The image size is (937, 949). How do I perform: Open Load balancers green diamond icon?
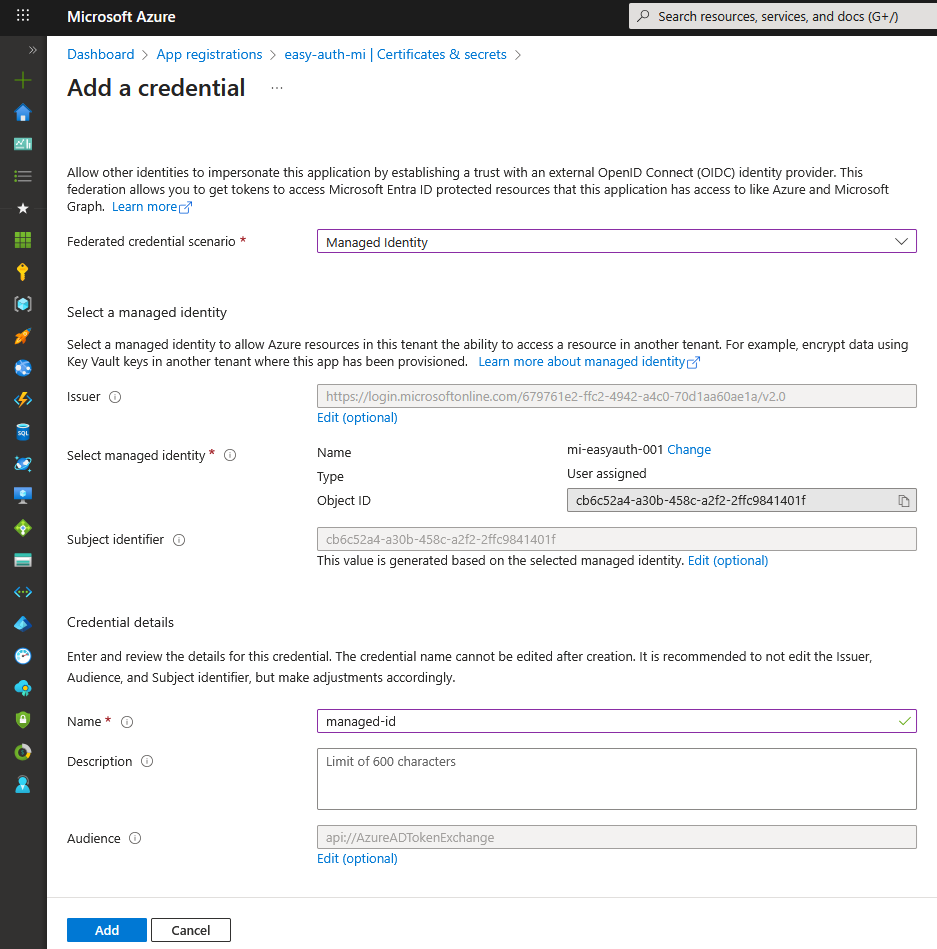(x=23, y=528)
